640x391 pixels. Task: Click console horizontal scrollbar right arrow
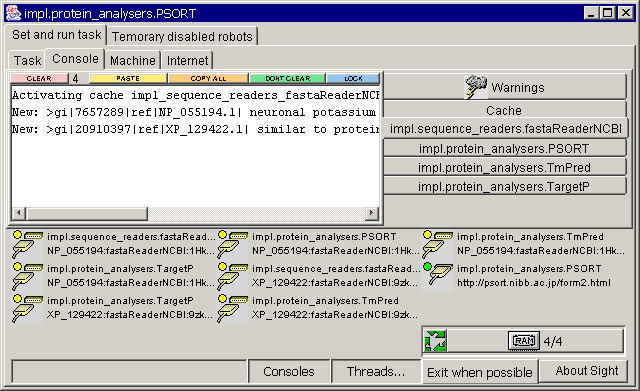371,213
